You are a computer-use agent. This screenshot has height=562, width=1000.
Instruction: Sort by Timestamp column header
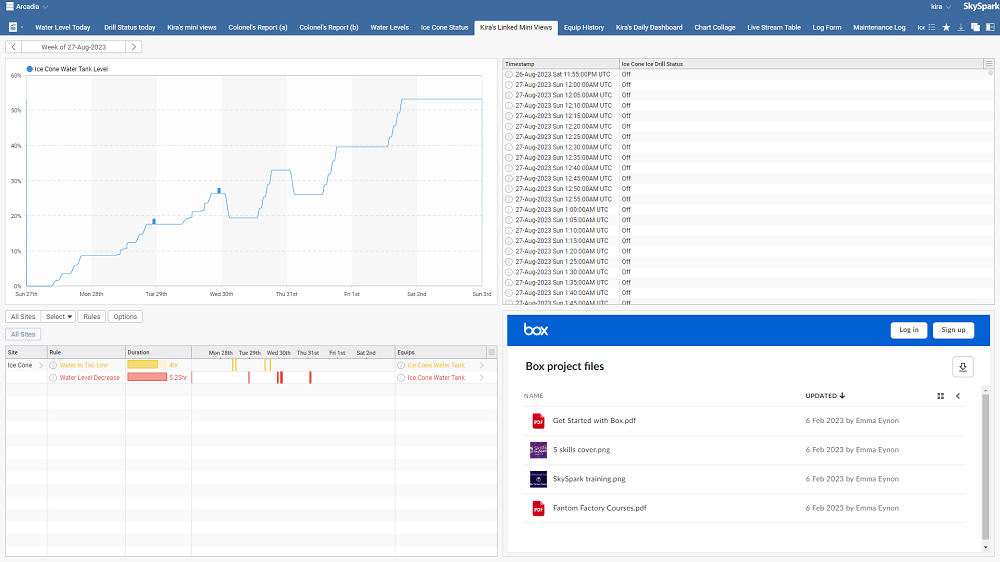click(561, 64)
